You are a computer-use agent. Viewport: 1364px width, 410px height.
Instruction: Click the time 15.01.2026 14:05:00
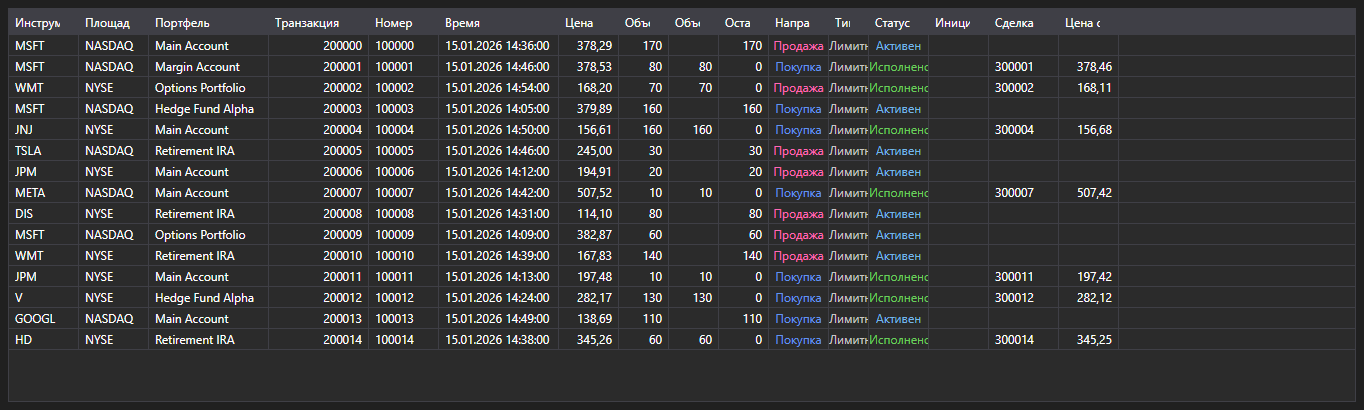coord(497,108)
